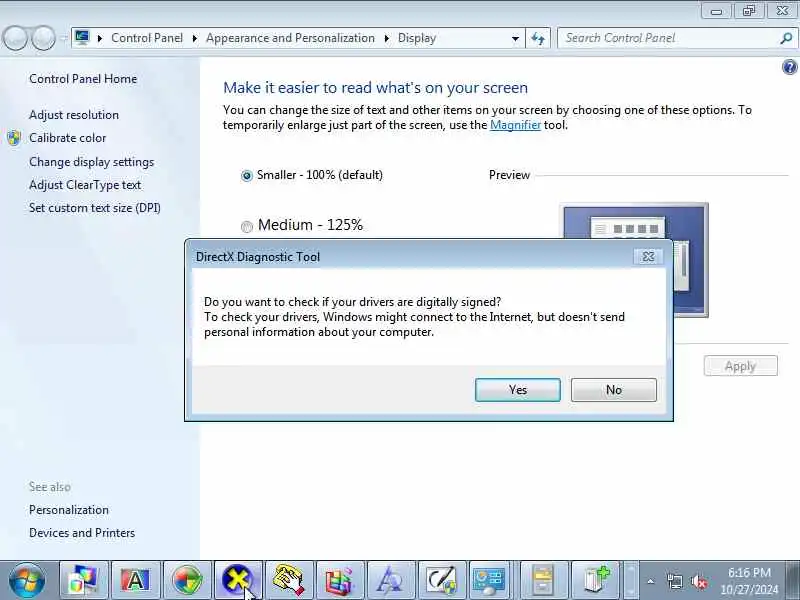Image resolution: width=800 pixels, height=600 pixels.
Task: Click the shield icon beside Calibrate color
Action: click(x=14, y=138)
